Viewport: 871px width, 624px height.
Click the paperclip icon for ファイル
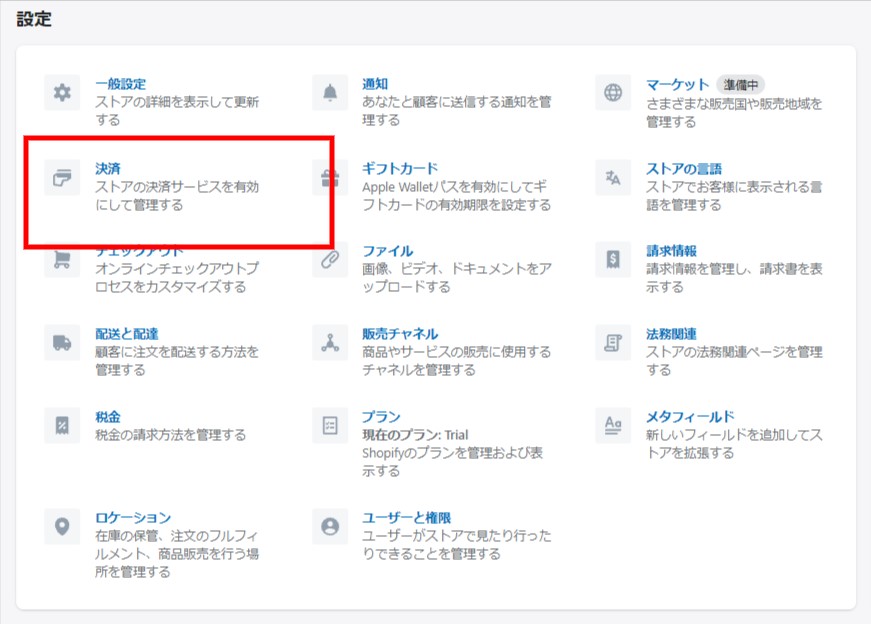[x=330, y=260]
